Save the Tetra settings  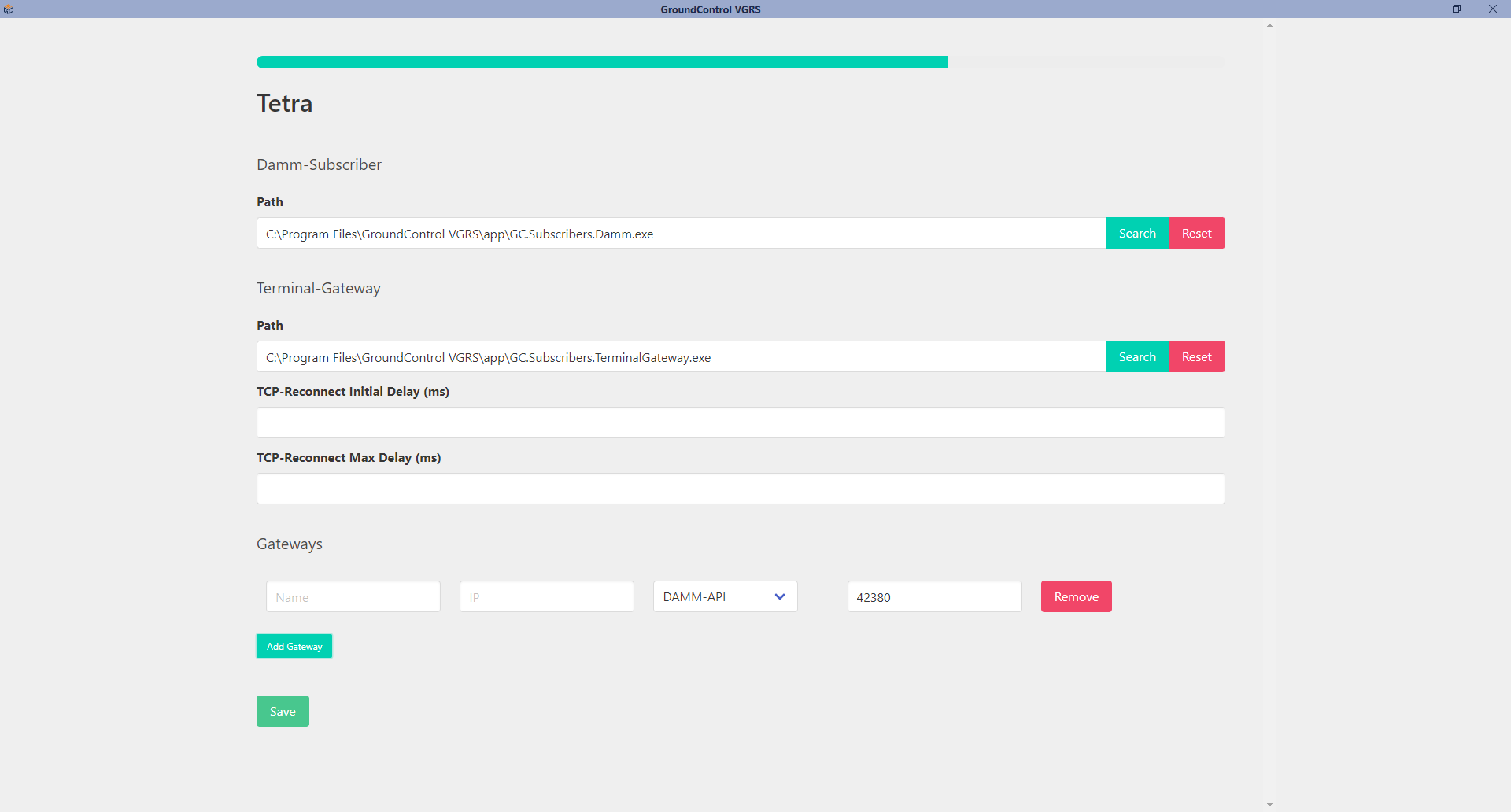coord(283,712)
